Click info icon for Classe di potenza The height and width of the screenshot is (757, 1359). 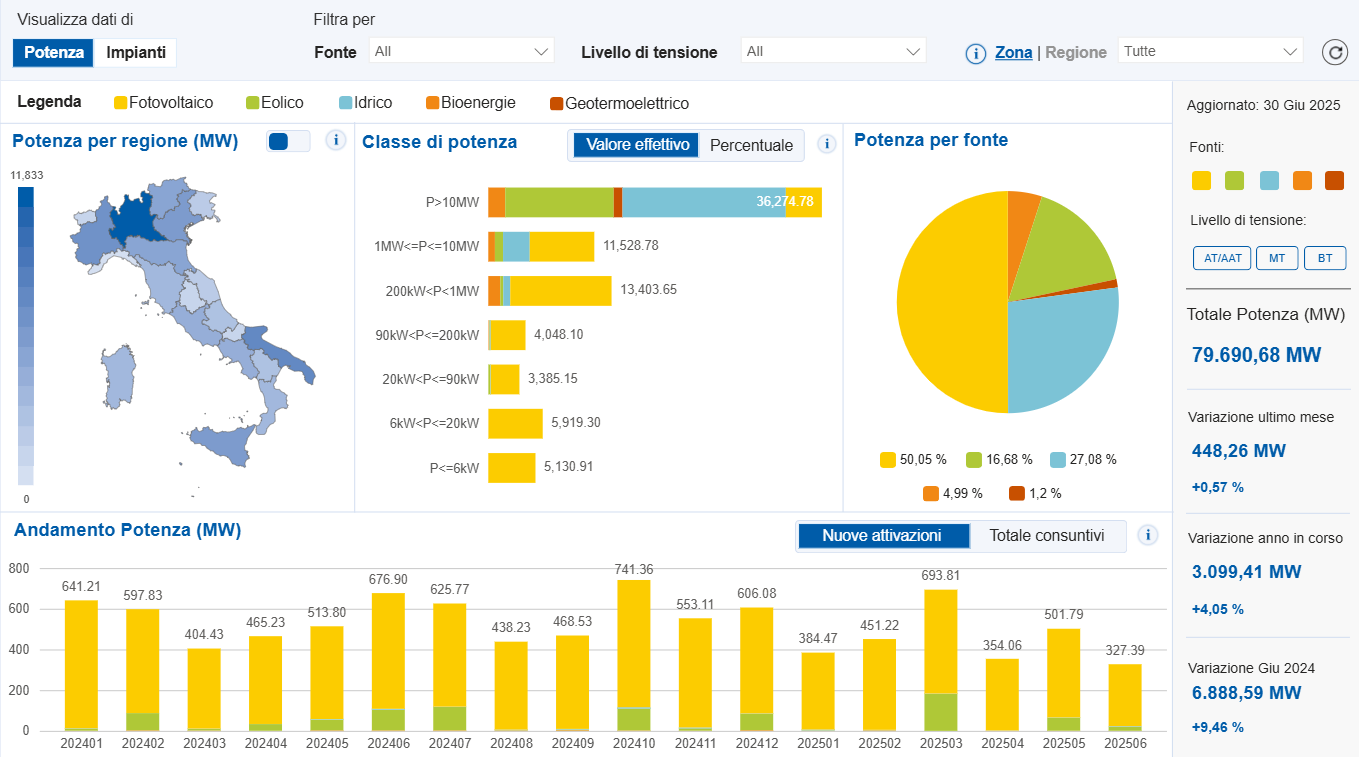826,144
